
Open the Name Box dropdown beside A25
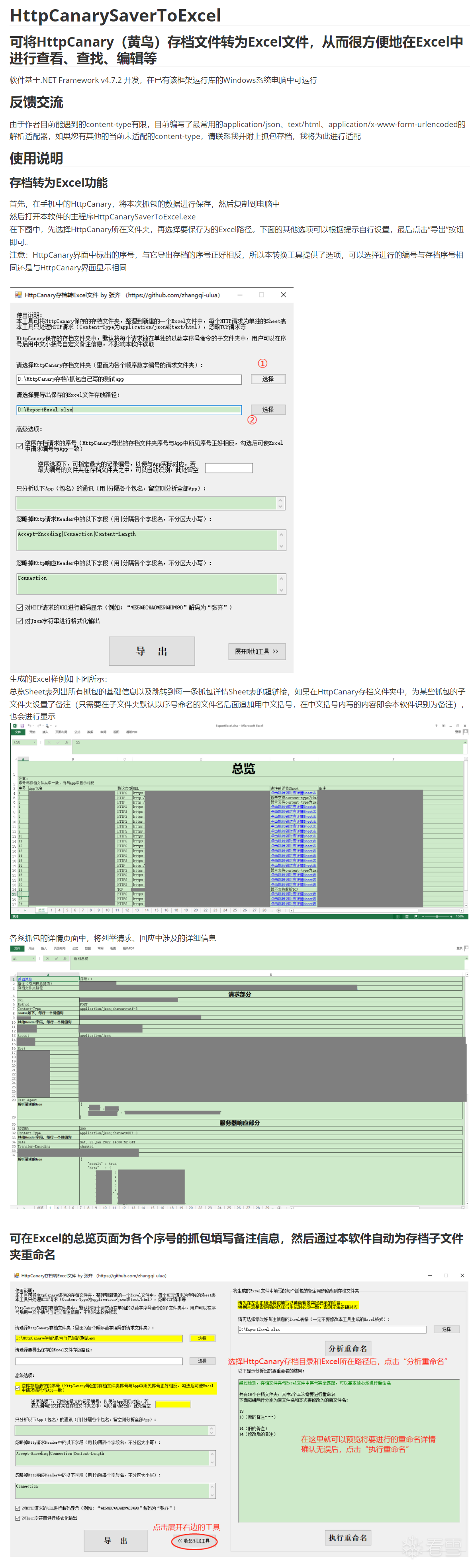click(34, 743)
